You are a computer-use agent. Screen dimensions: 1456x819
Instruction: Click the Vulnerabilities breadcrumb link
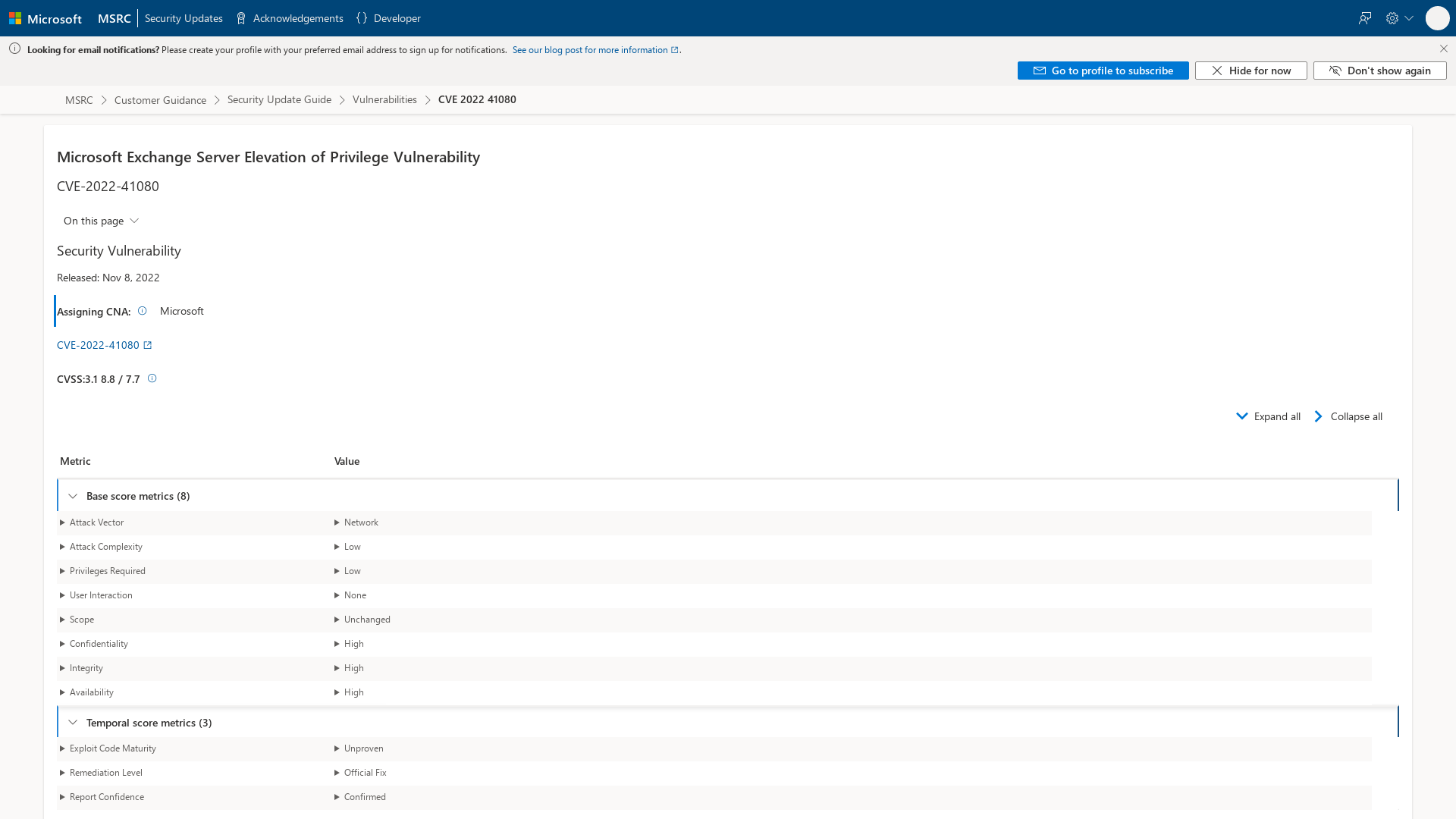tap(385, 99)
